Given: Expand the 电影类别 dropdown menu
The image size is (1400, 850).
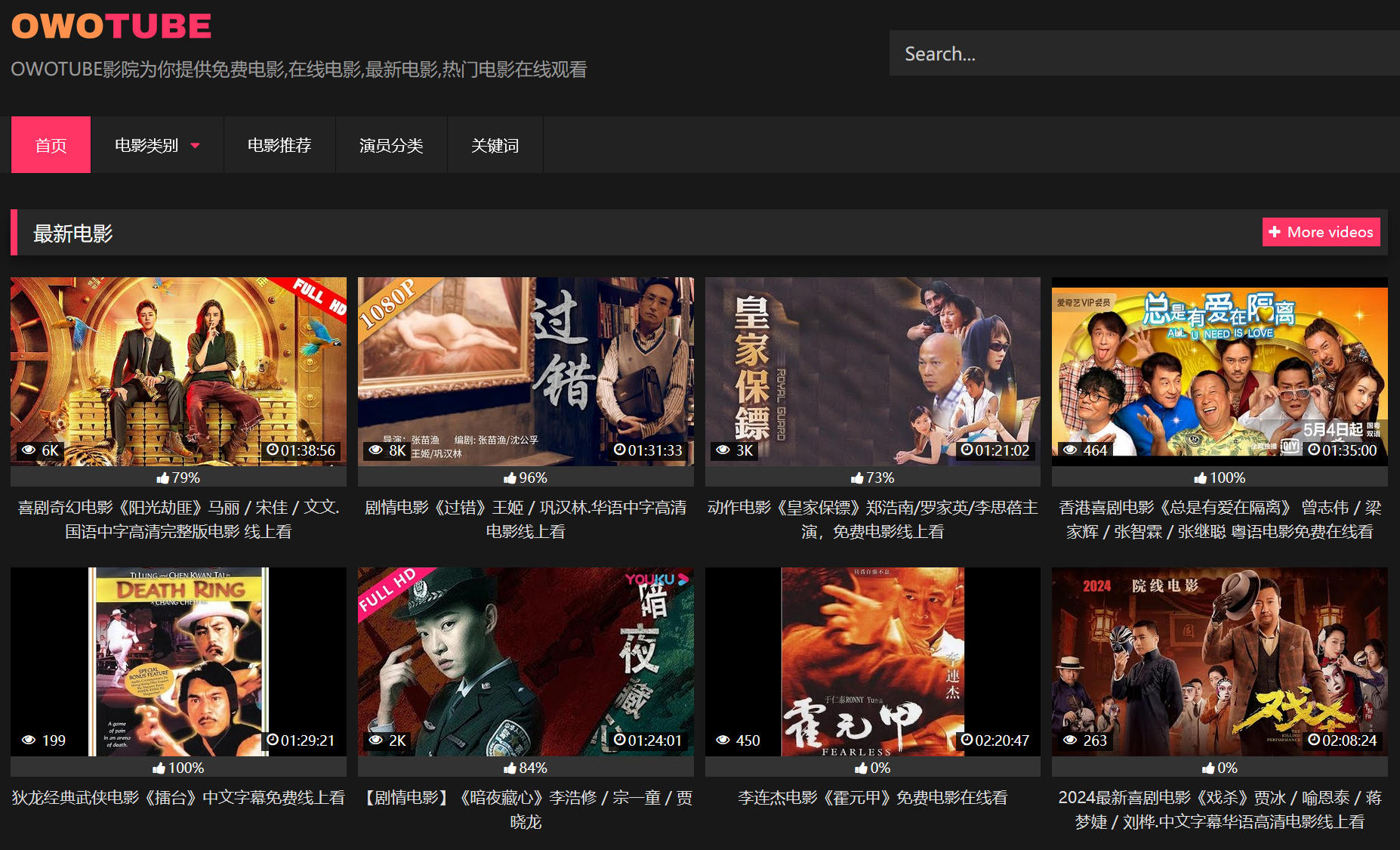Looking at the screenshot, I should point(146,145).
